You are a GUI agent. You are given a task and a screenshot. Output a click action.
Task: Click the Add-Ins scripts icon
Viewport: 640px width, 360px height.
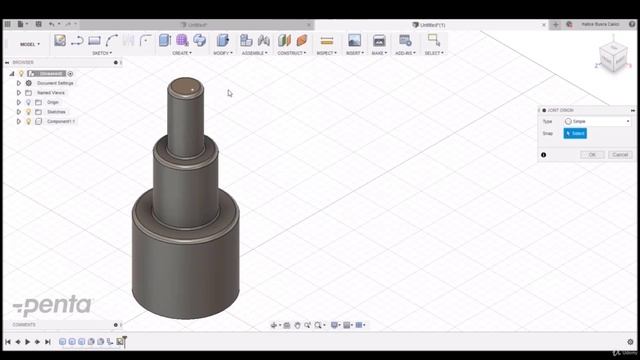(405, 40)
